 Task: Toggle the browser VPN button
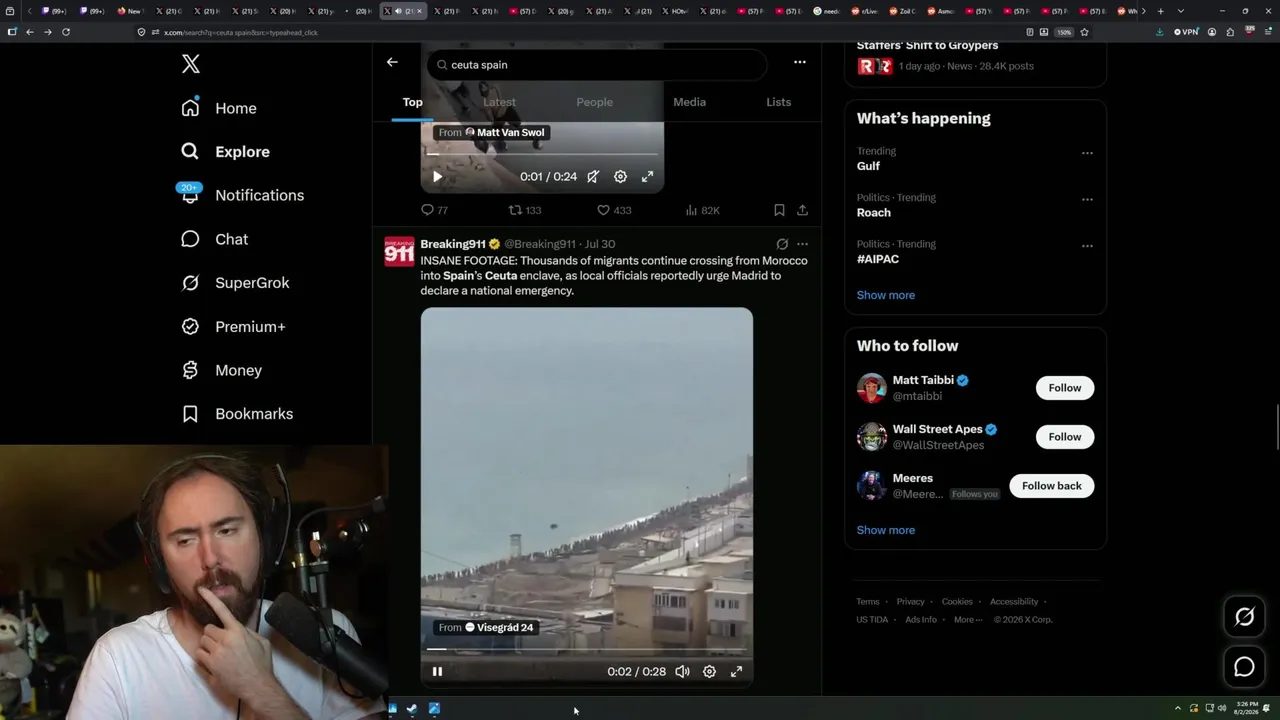(x=1186, y=32)
